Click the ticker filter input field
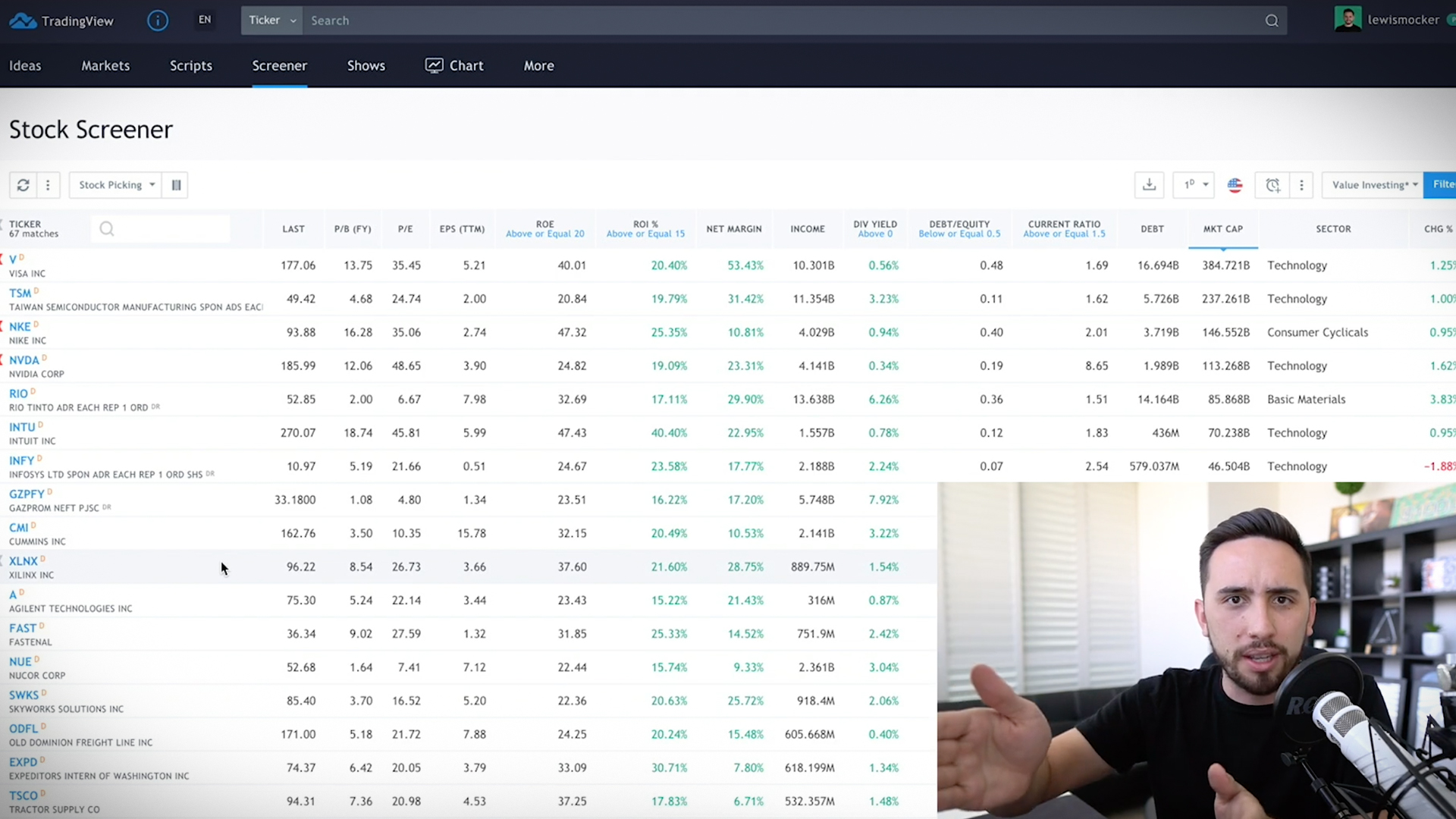The width and height of the screenshot is (1456, 819). [161, 229]
